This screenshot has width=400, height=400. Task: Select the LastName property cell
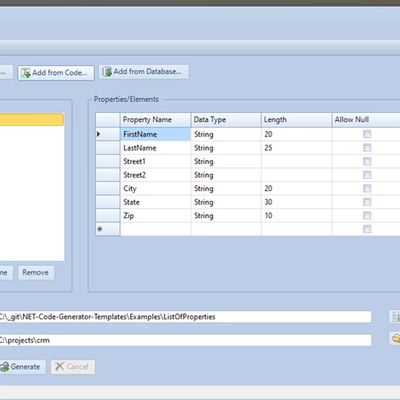coord(155,148)
